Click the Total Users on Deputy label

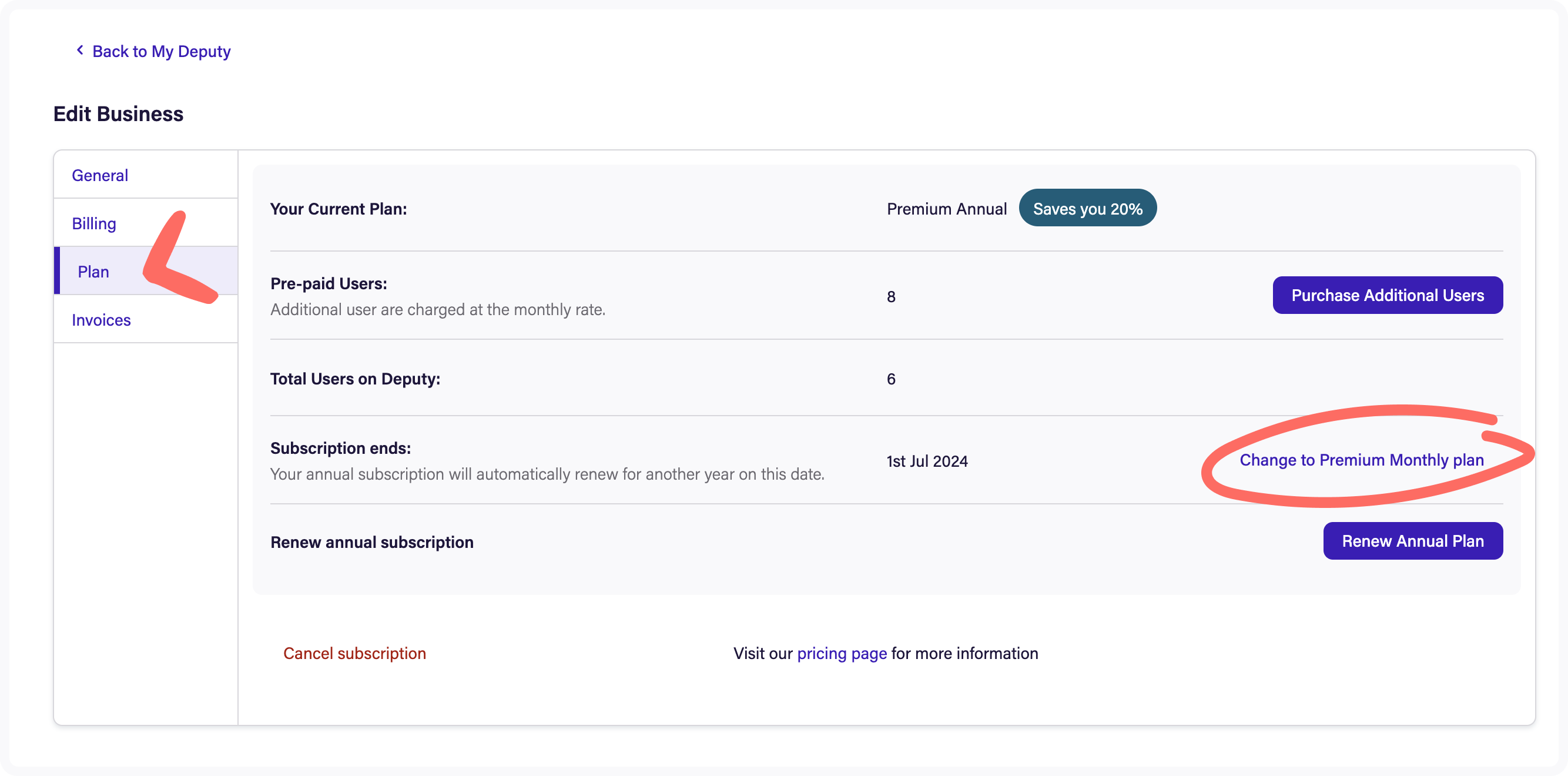coord(355,379)
